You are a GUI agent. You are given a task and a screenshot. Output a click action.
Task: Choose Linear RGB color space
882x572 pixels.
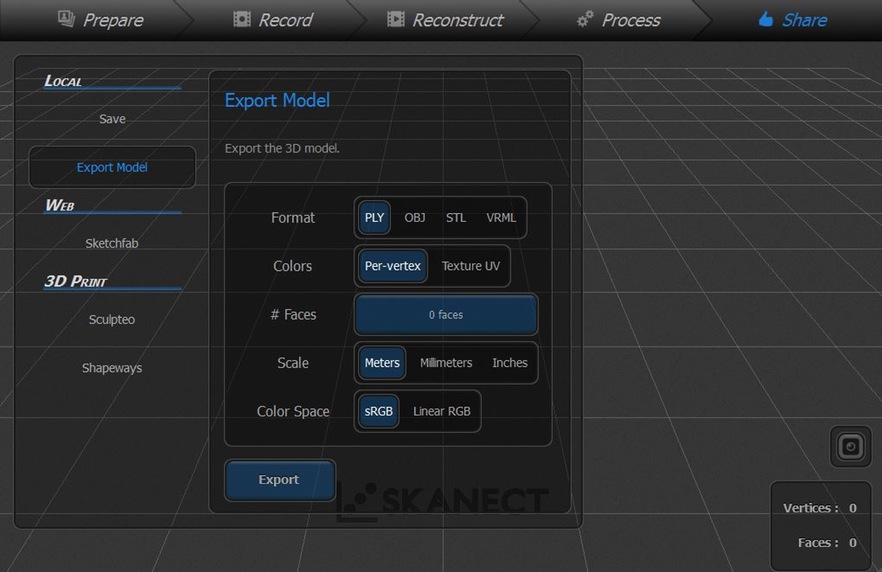tap(442, 411)
